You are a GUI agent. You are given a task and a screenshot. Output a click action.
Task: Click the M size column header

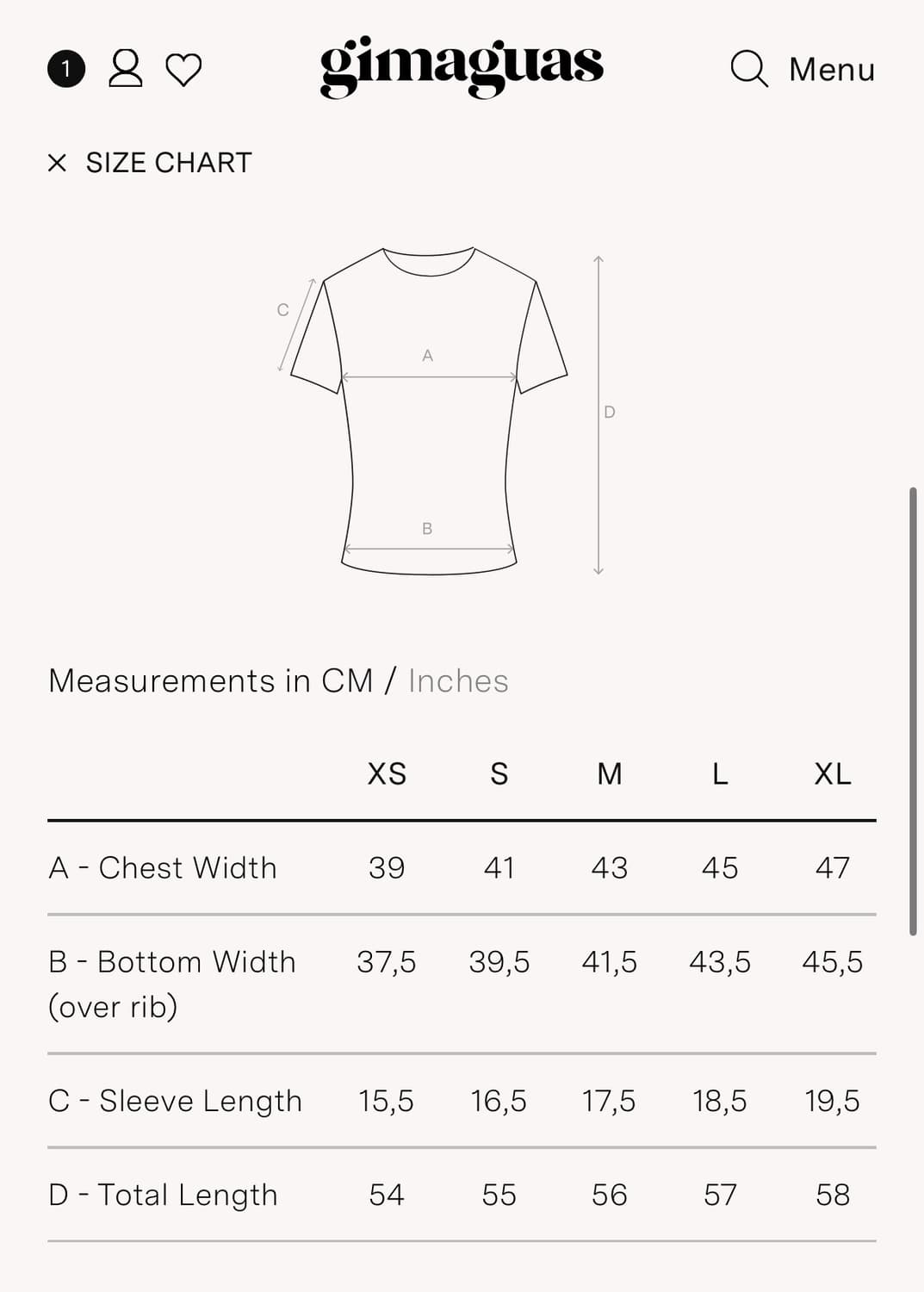[610, 774]
